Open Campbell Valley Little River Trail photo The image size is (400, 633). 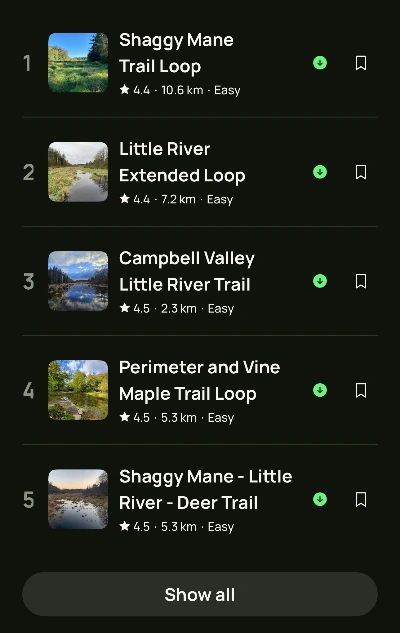click(78, 281)
